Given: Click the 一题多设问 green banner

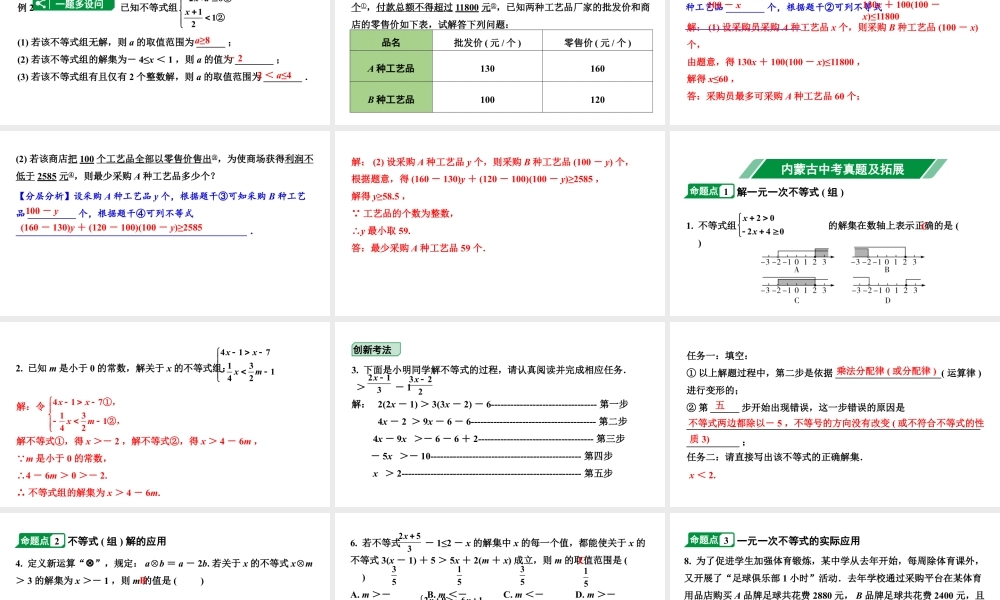Looking at the screenshot, I should coord(78,6).
